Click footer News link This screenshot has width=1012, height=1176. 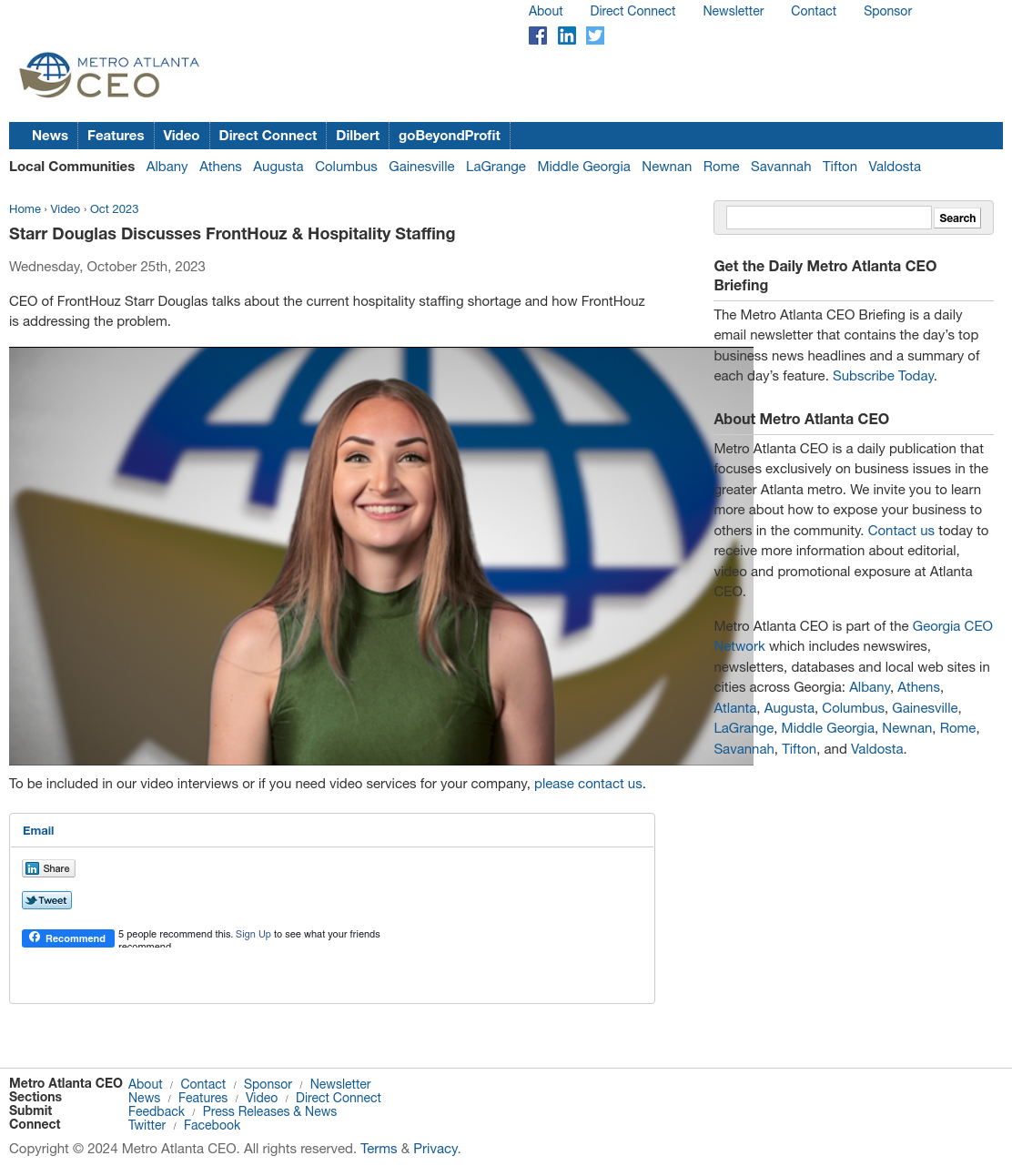click(144, 1098)
